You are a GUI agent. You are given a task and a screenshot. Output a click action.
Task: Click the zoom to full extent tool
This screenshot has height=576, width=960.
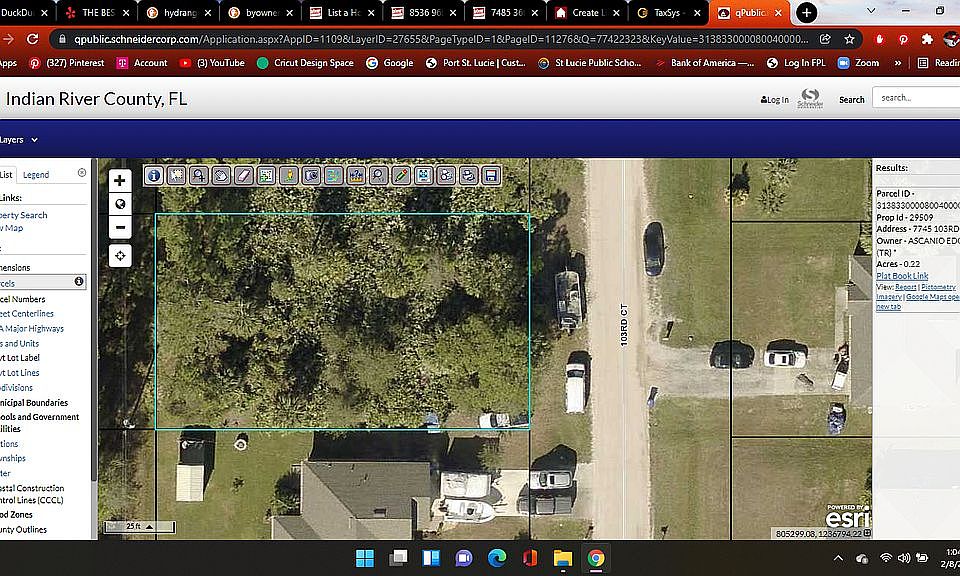(424, 176)
